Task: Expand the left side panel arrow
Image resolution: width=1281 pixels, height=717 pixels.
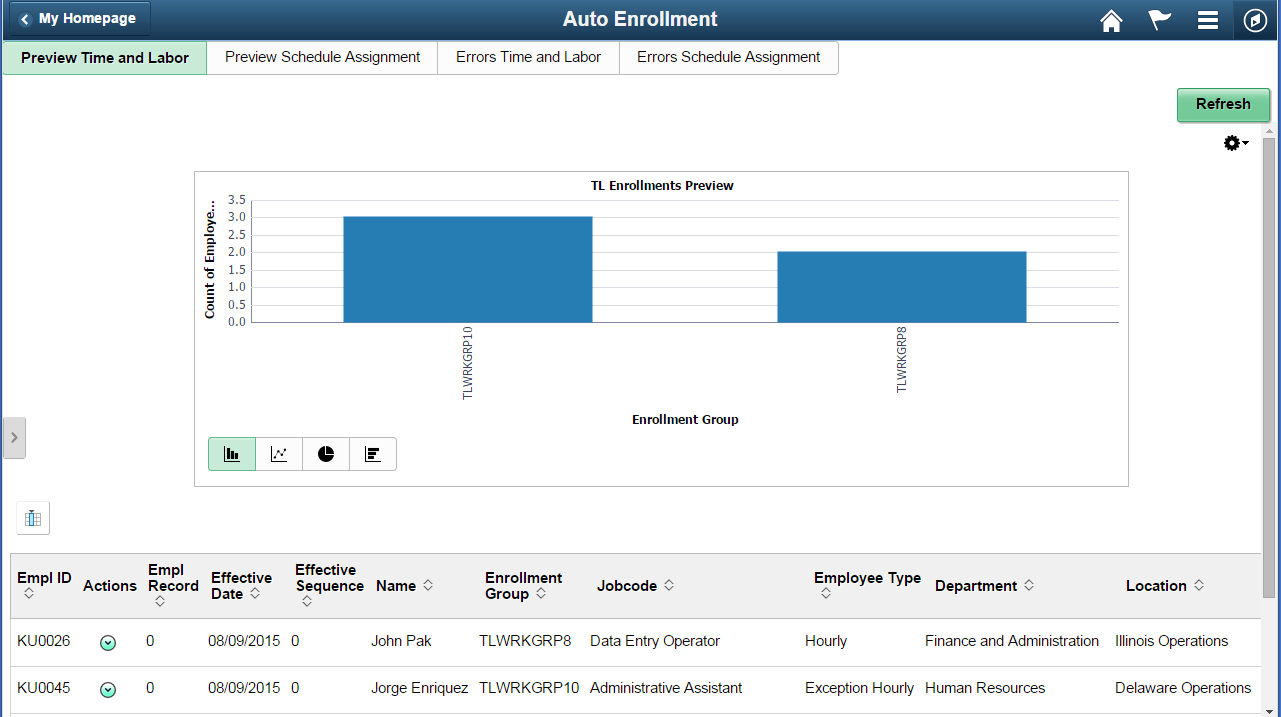Action: pos(14,438)
